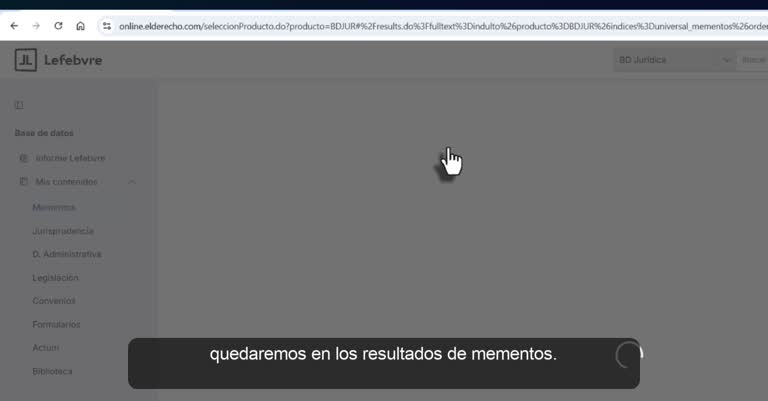This screenshot has width=768, height=401.
Task: Click the search field next to BD Jurídica
Action: (753, 60)
